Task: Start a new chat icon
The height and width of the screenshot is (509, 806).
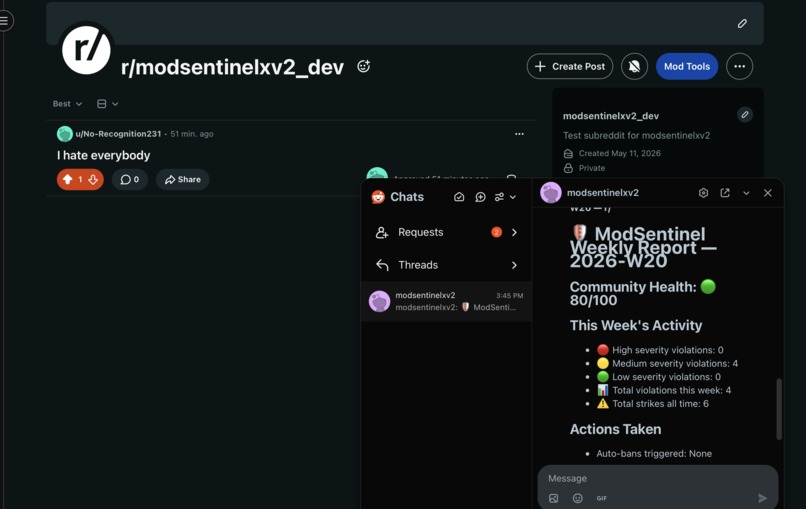Action: (x=480, y=197)
